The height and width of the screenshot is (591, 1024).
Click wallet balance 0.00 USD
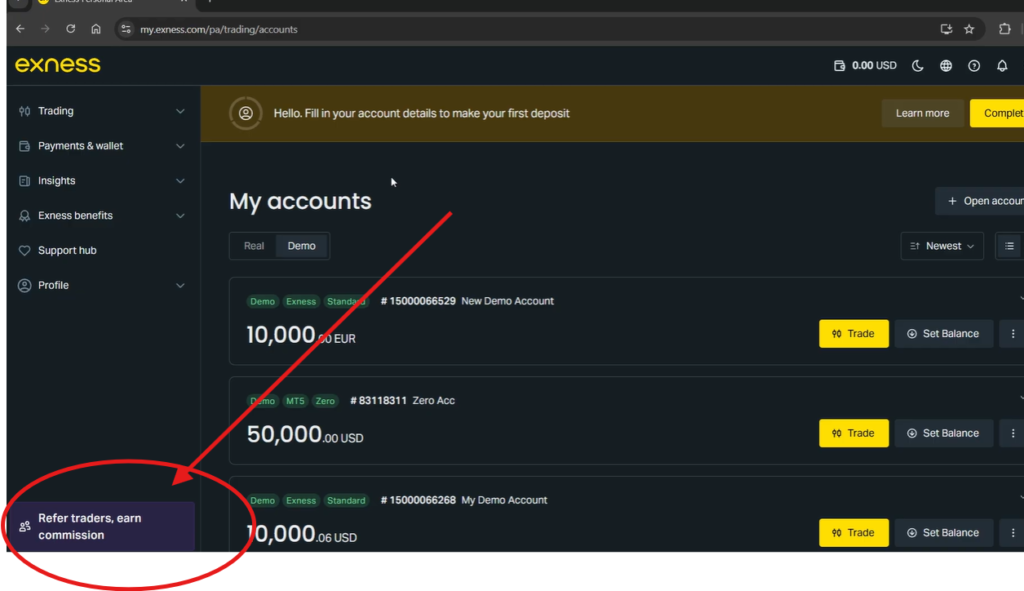click(865, 65)
